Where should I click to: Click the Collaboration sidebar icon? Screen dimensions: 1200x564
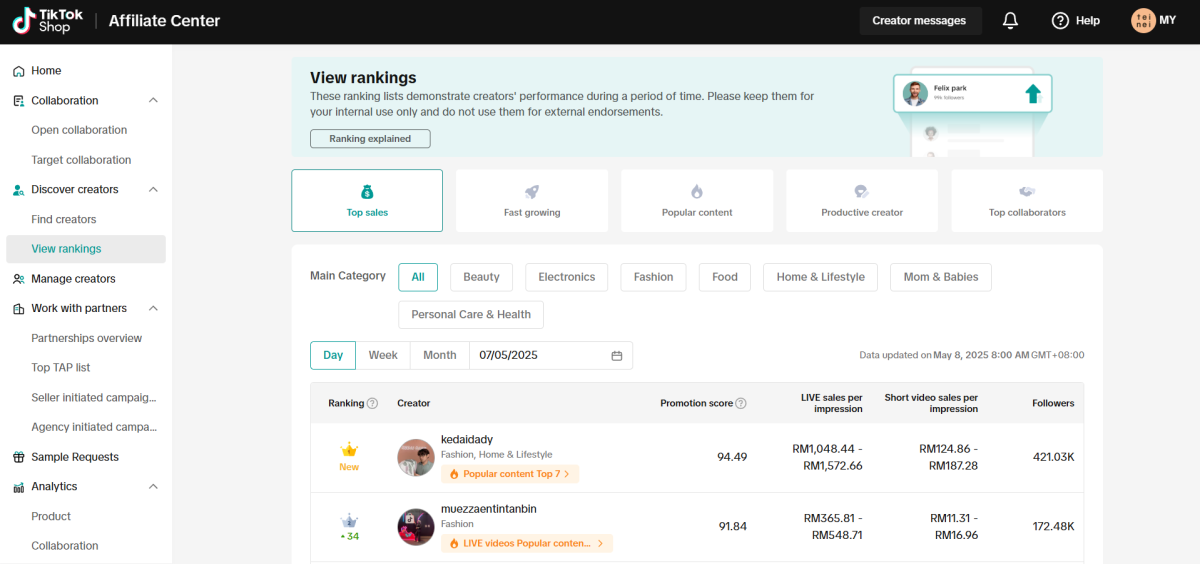[x=19, y=101]
